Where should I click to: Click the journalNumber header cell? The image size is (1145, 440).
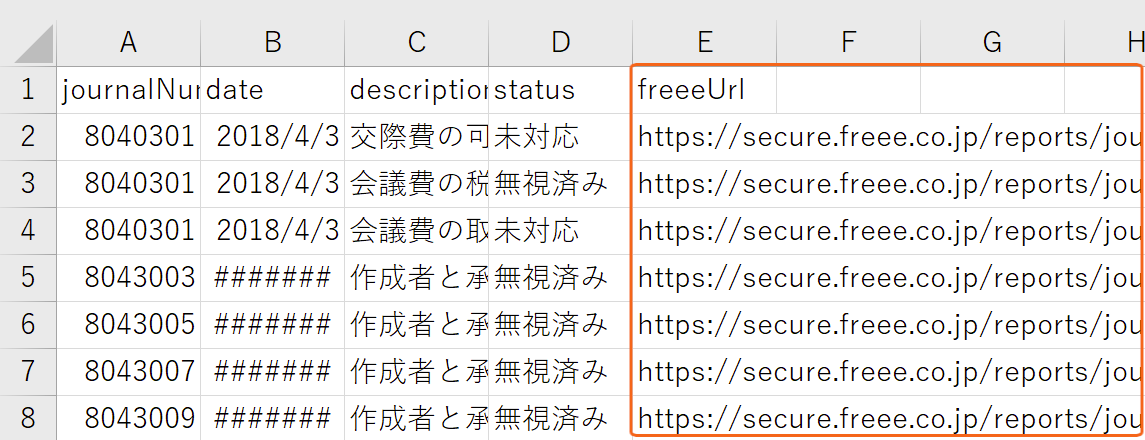click(129, 90)
